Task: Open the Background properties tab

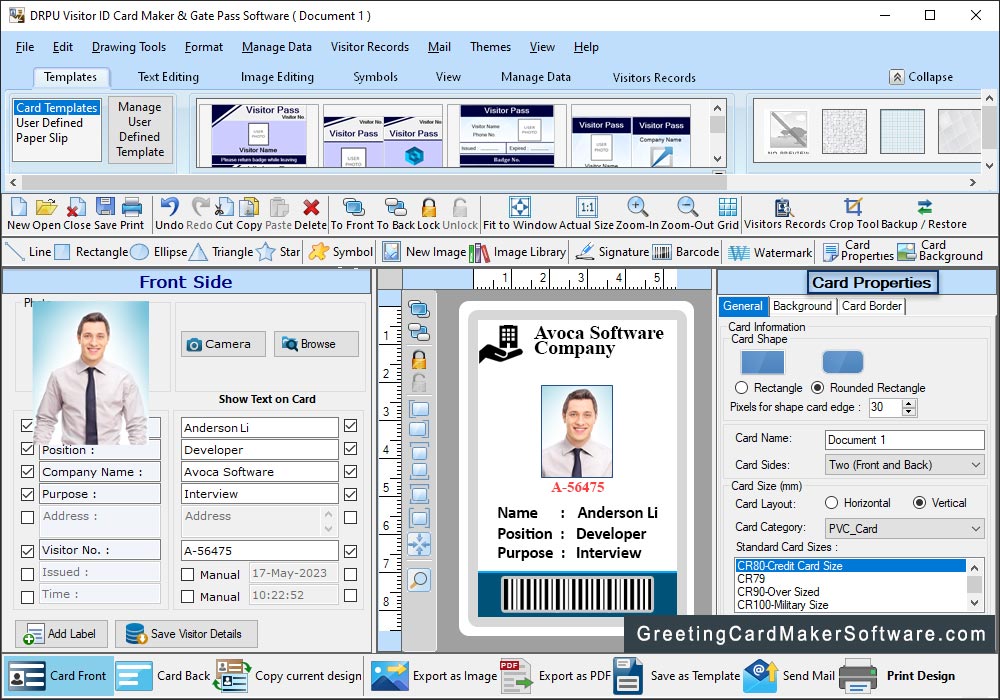Action: [x=802, y=306]
